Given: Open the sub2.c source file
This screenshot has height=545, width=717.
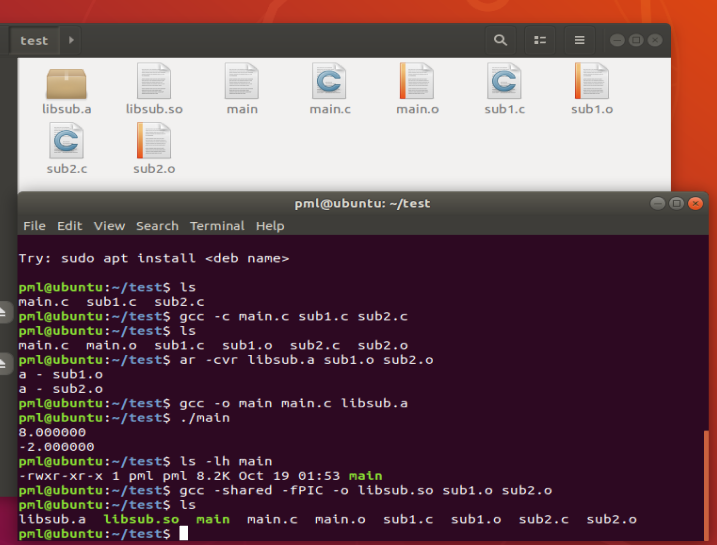Looking at the screenshot, I should pos(66,141).
